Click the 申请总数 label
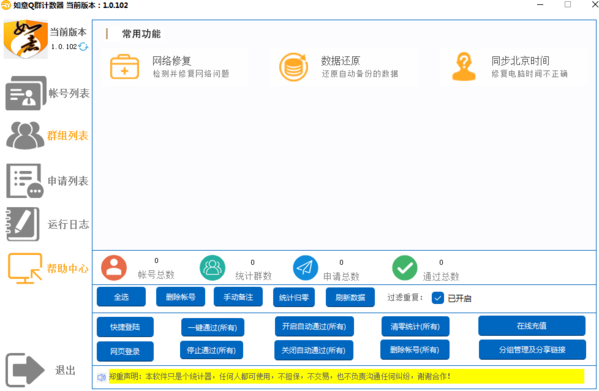Screen dimensions: 599x391 [342, 276]
